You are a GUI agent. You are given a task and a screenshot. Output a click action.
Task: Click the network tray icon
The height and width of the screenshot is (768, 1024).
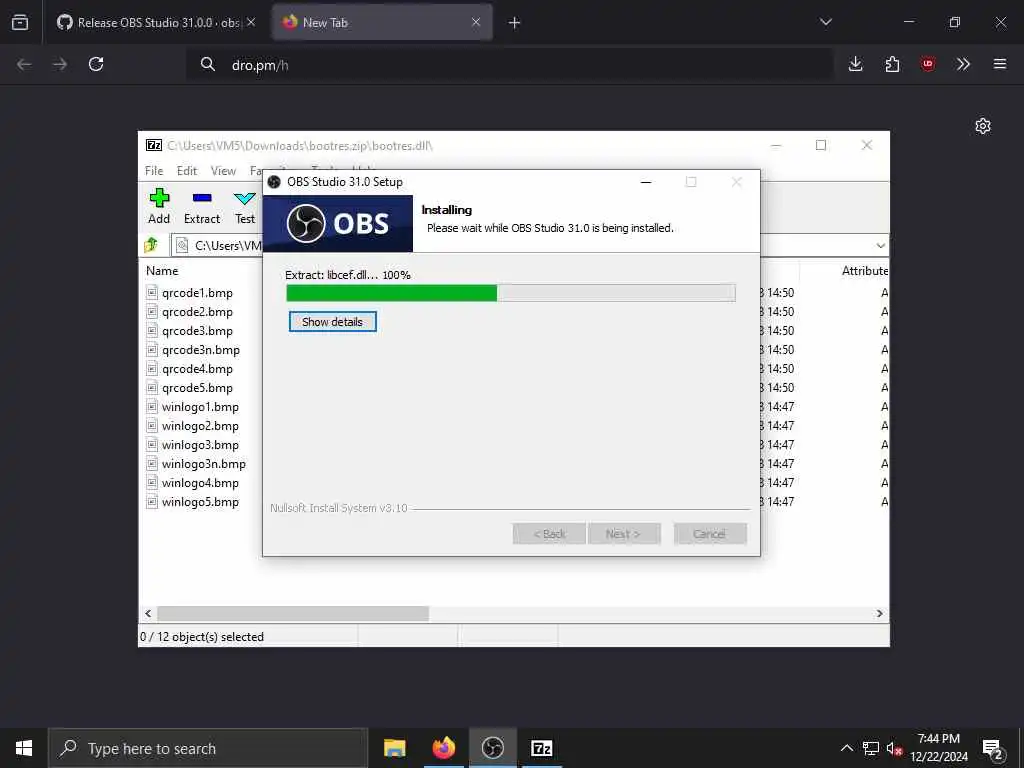click(x=871, y=748)
